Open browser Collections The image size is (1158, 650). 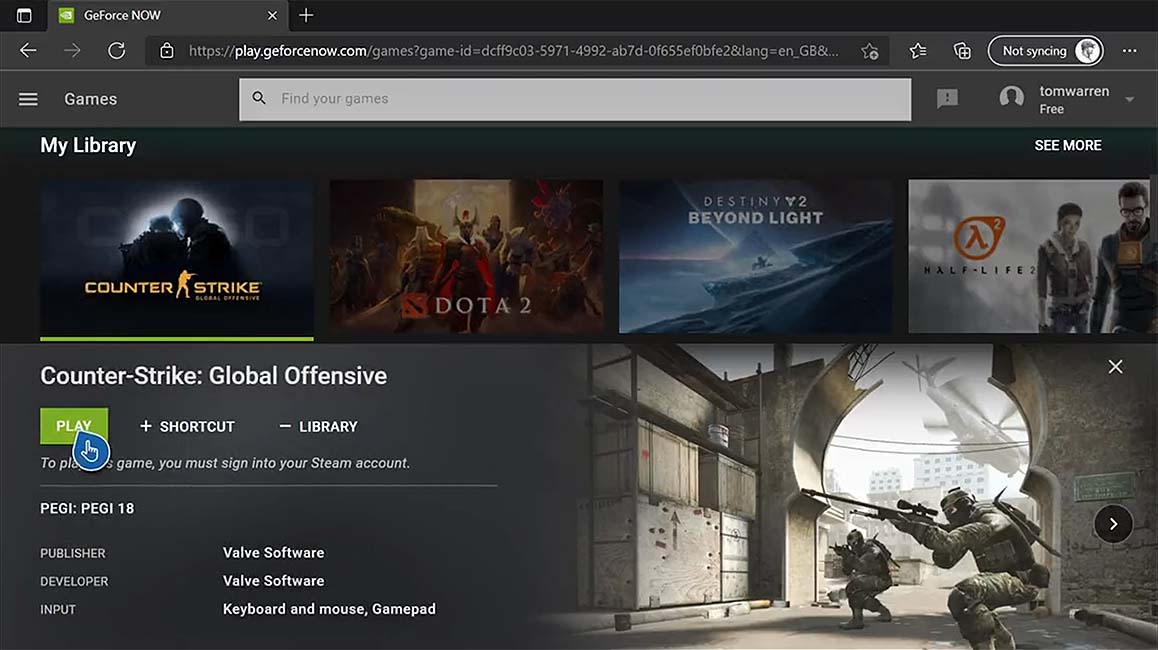(x=962, y=51)
